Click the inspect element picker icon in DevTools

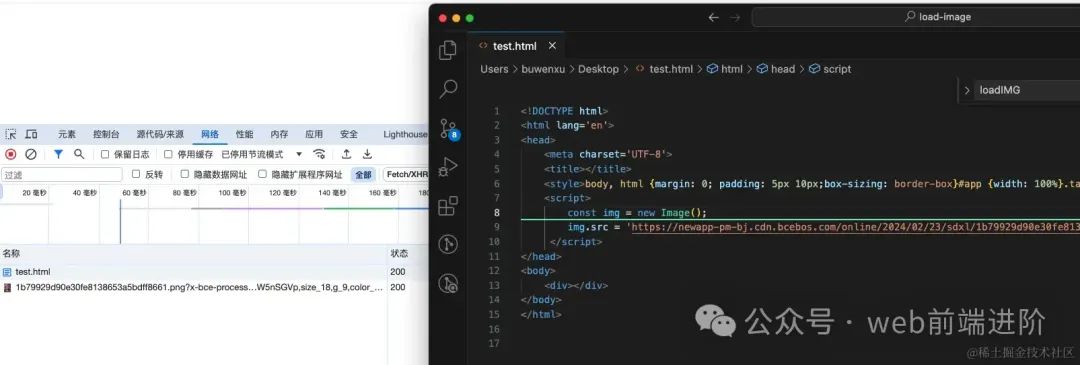point(11,134)
